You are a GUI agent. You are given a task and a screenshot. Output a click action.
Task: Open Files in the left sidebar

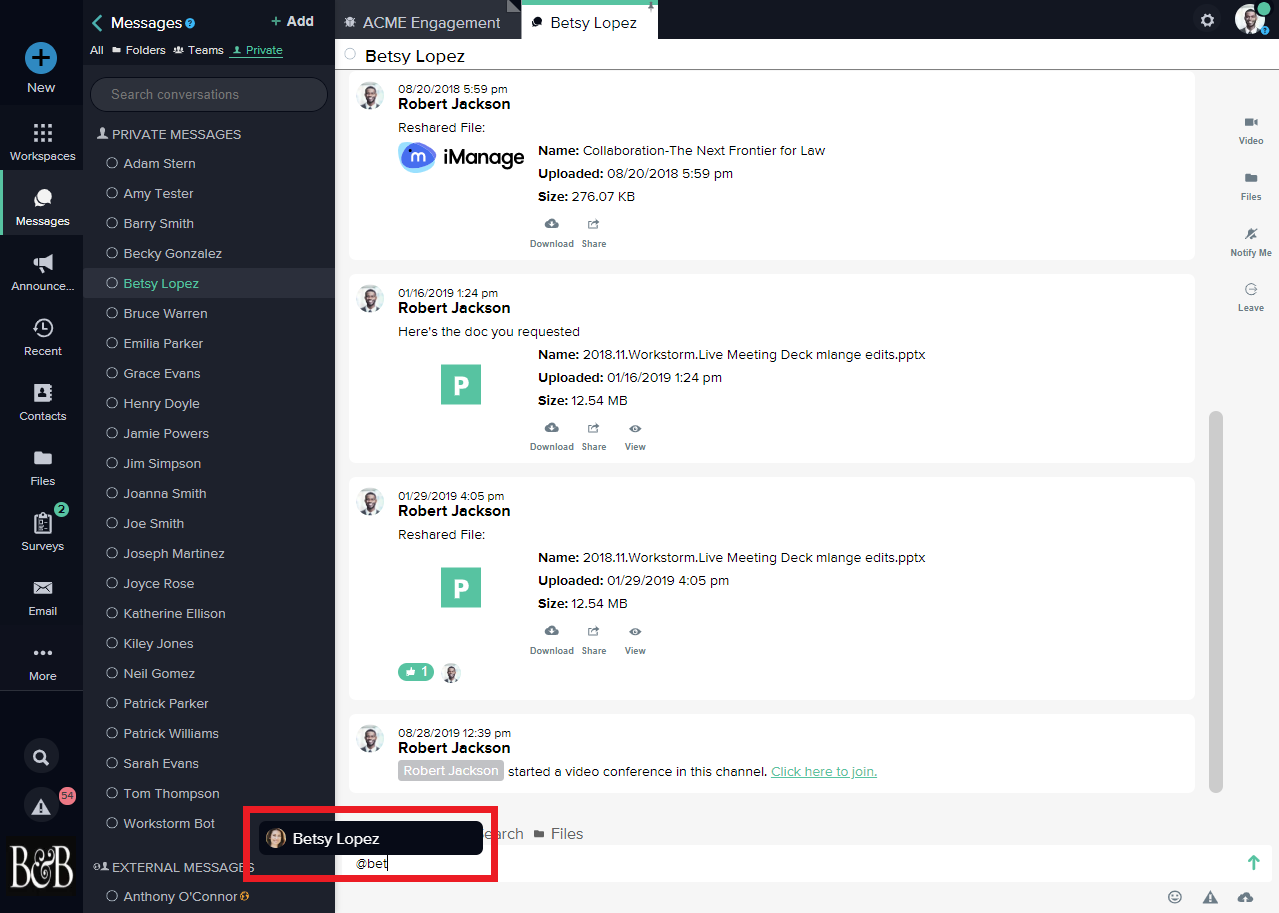point(42,467)
